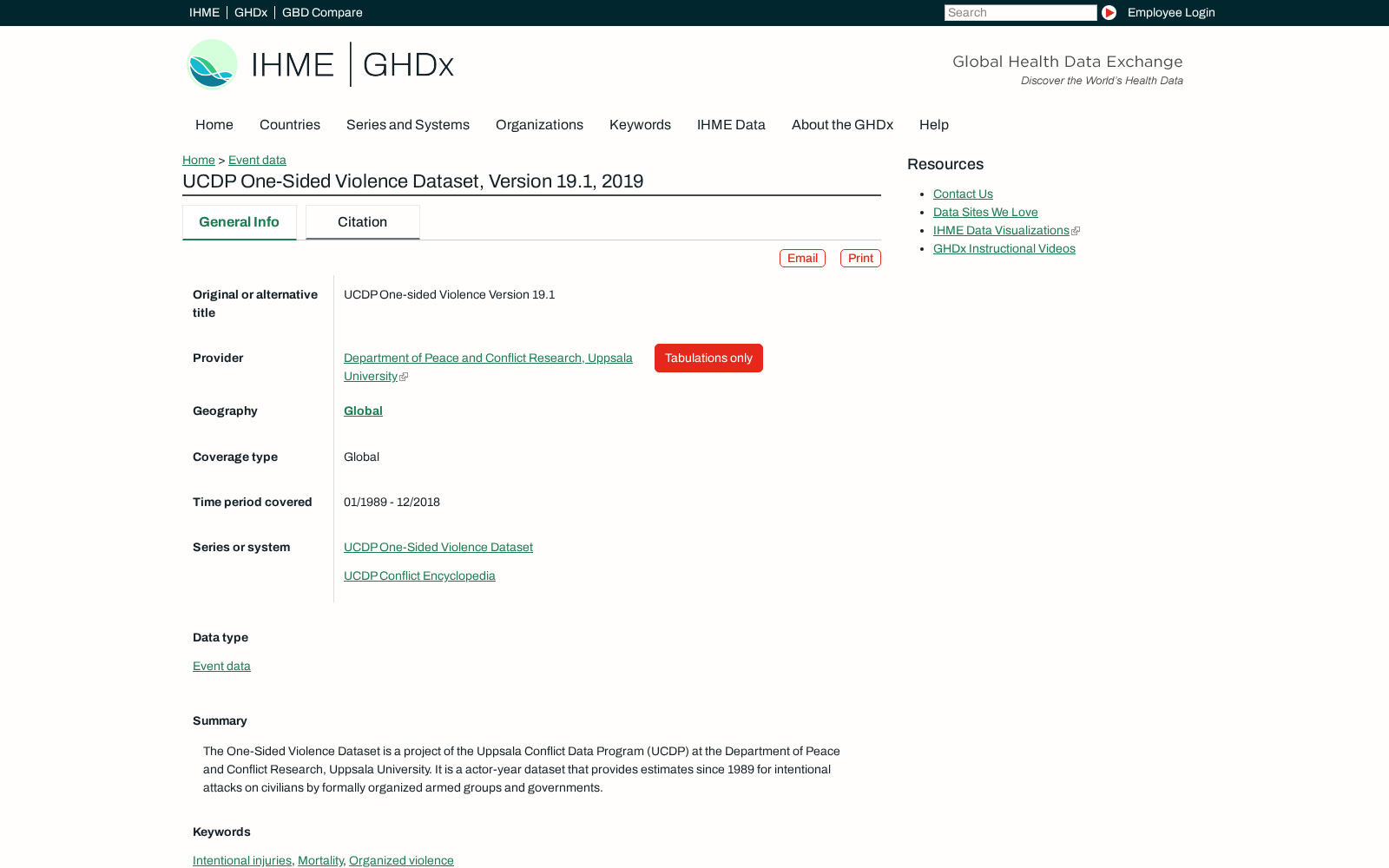
Task: Click text 'UCDP One-sided Violence Version 19.1'
Action: (x=450, y=294)
